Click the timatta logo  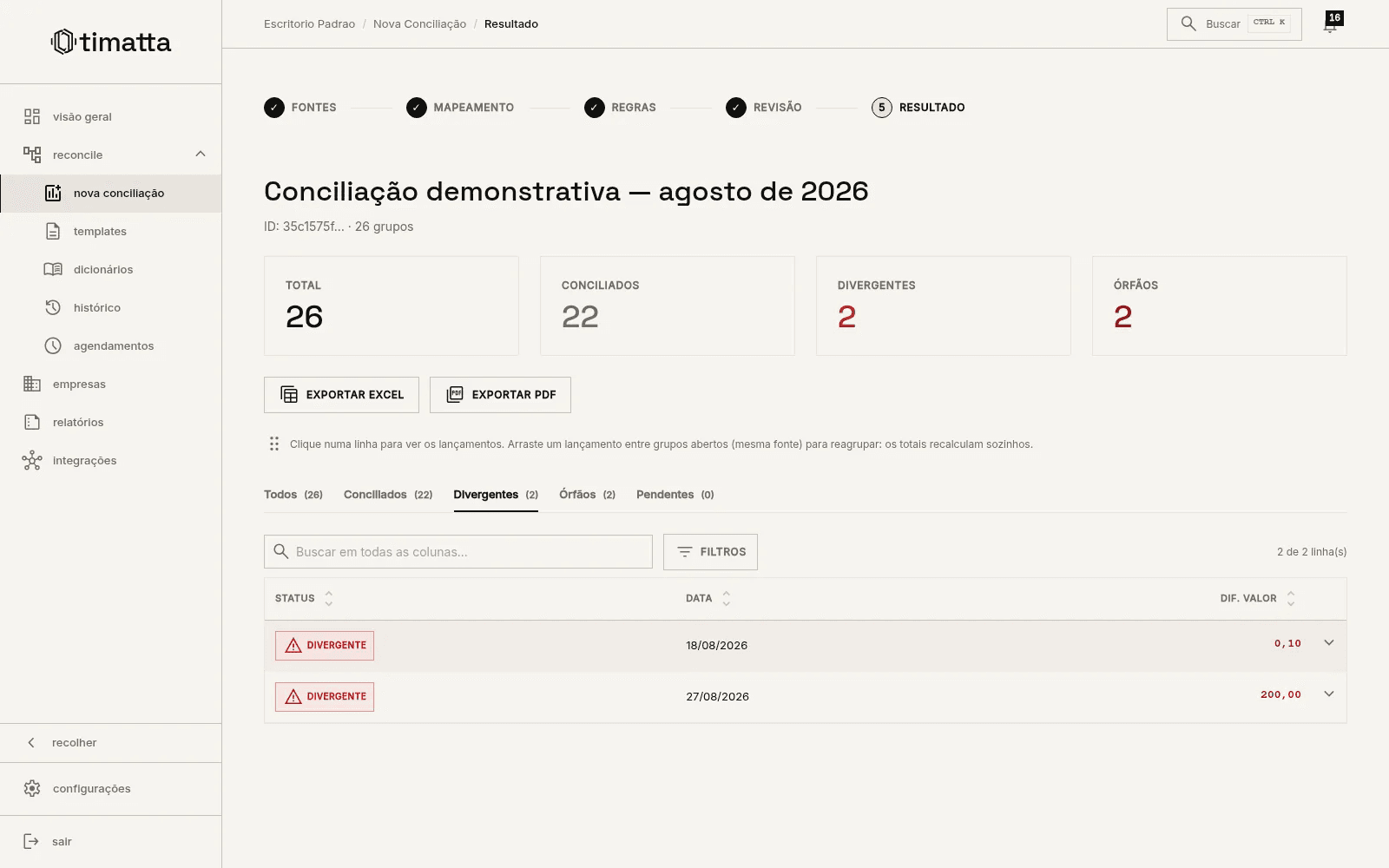click(111, 42)
